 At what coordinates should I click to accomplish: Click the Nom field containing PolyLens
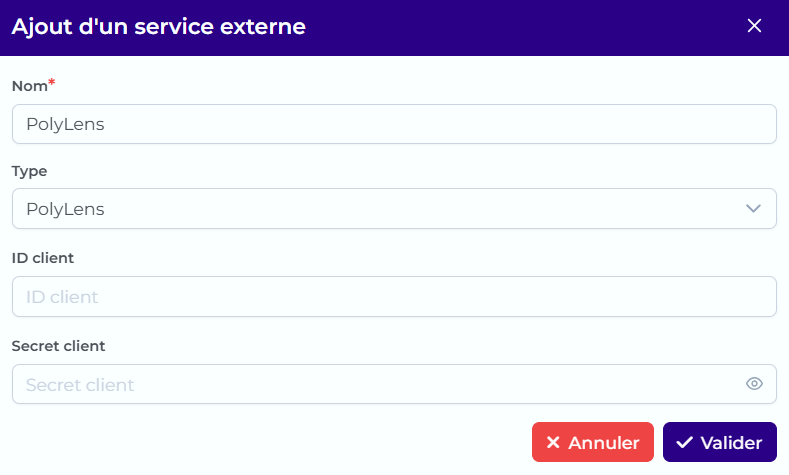[394, 124]
